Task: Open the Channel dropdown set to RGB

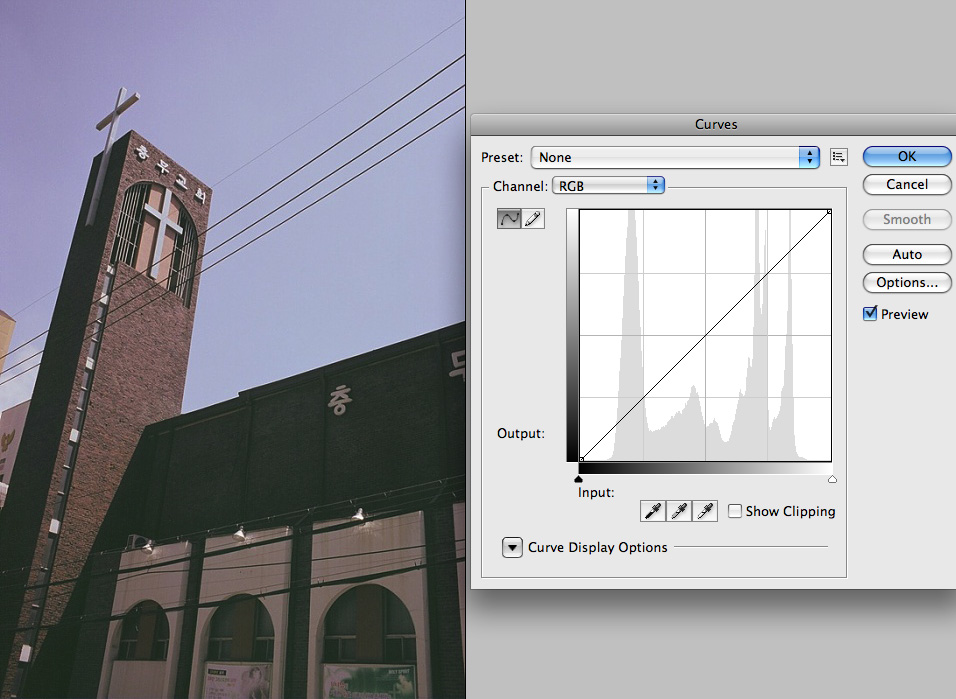Action: (608, 185)
